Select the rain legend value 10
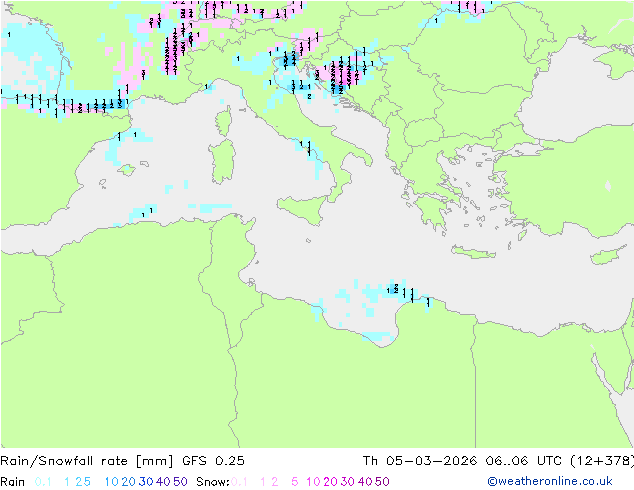This screenshot has height=490, width=634. 112,482
